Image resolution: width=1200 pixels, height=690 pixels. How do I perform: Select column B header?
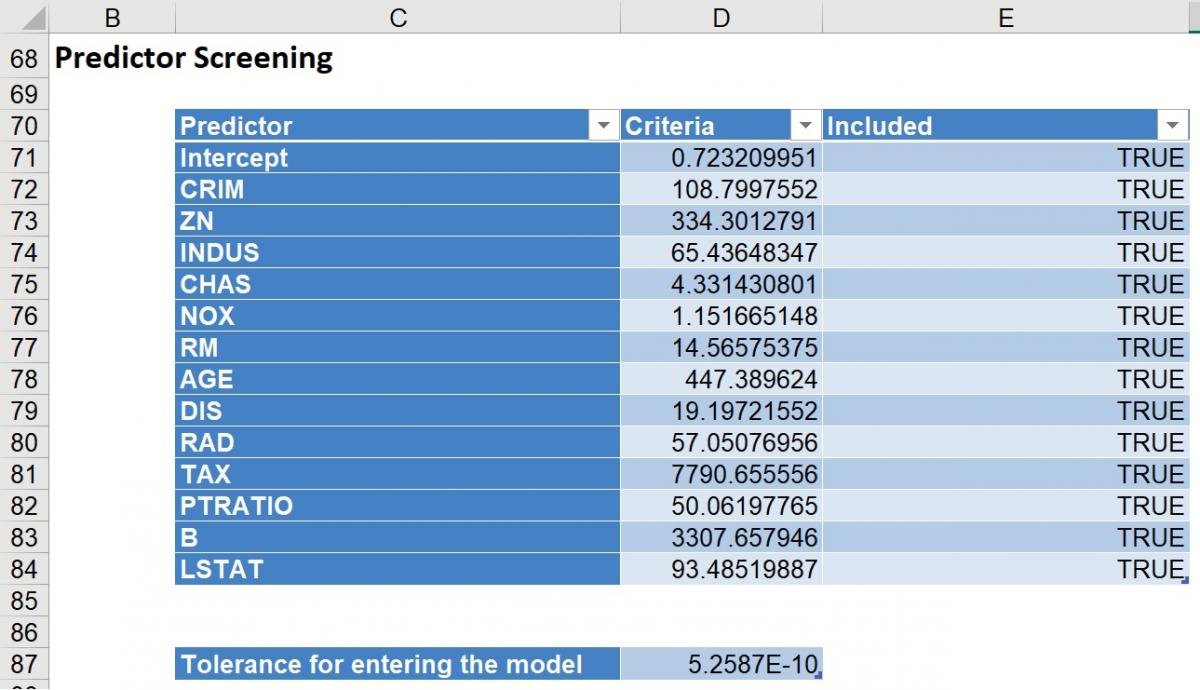tap(112, 18)
